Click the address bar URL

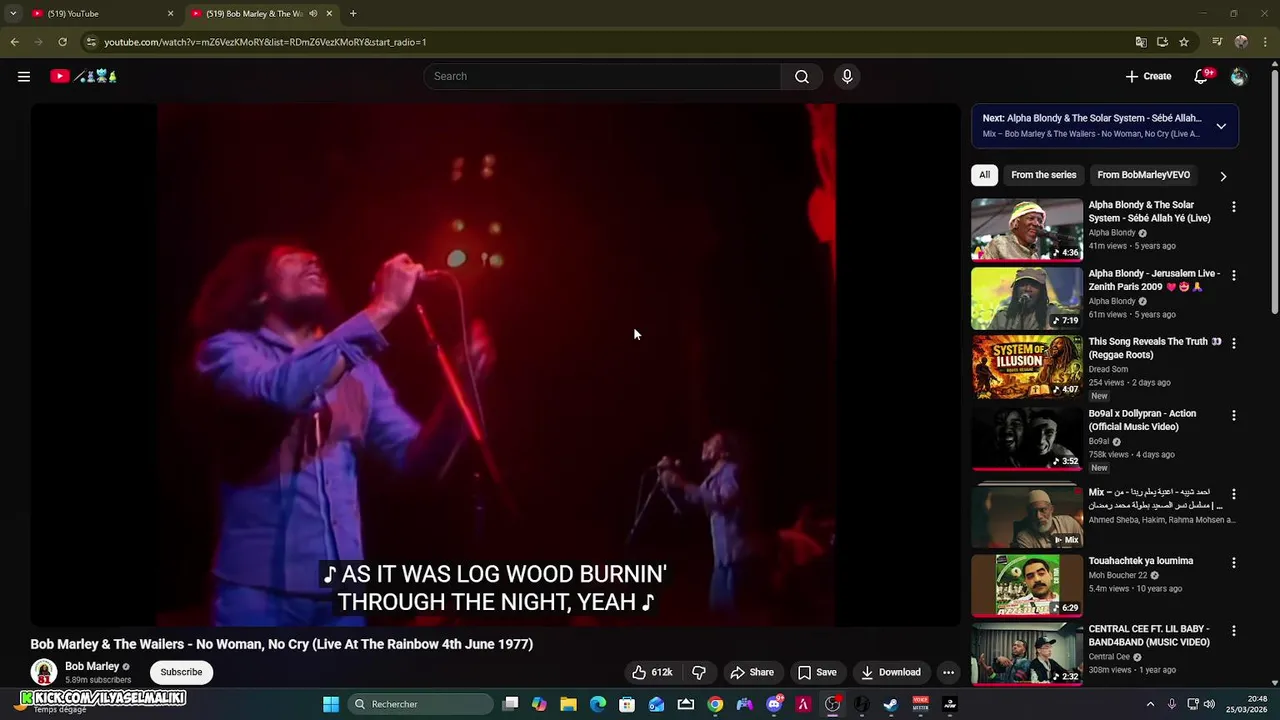(265, 42)
